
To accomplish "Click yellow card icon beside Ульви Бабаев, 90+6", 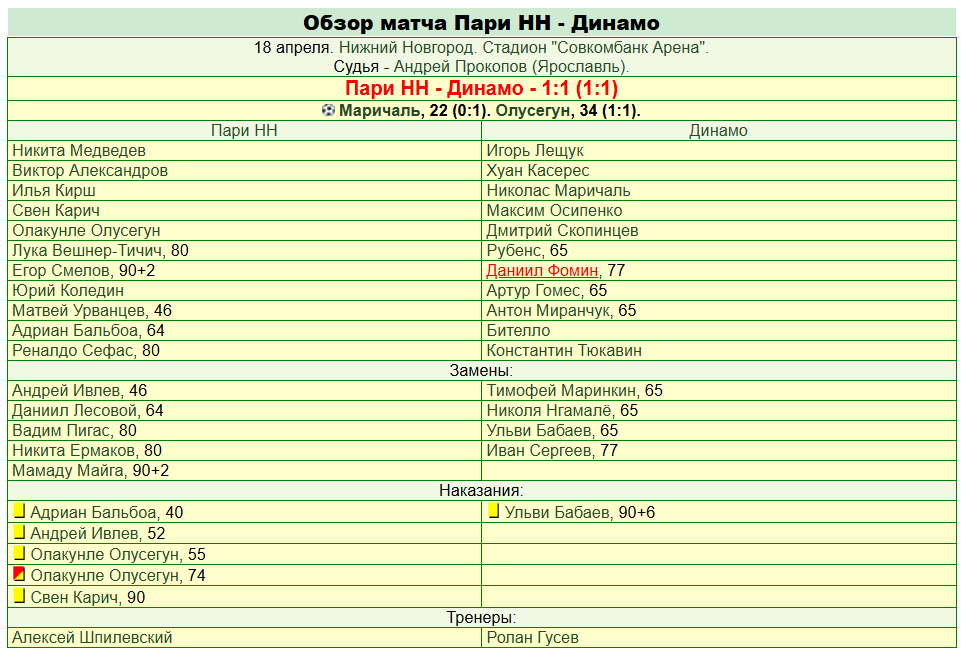I will pyautogui.click(x=493, y=511).
